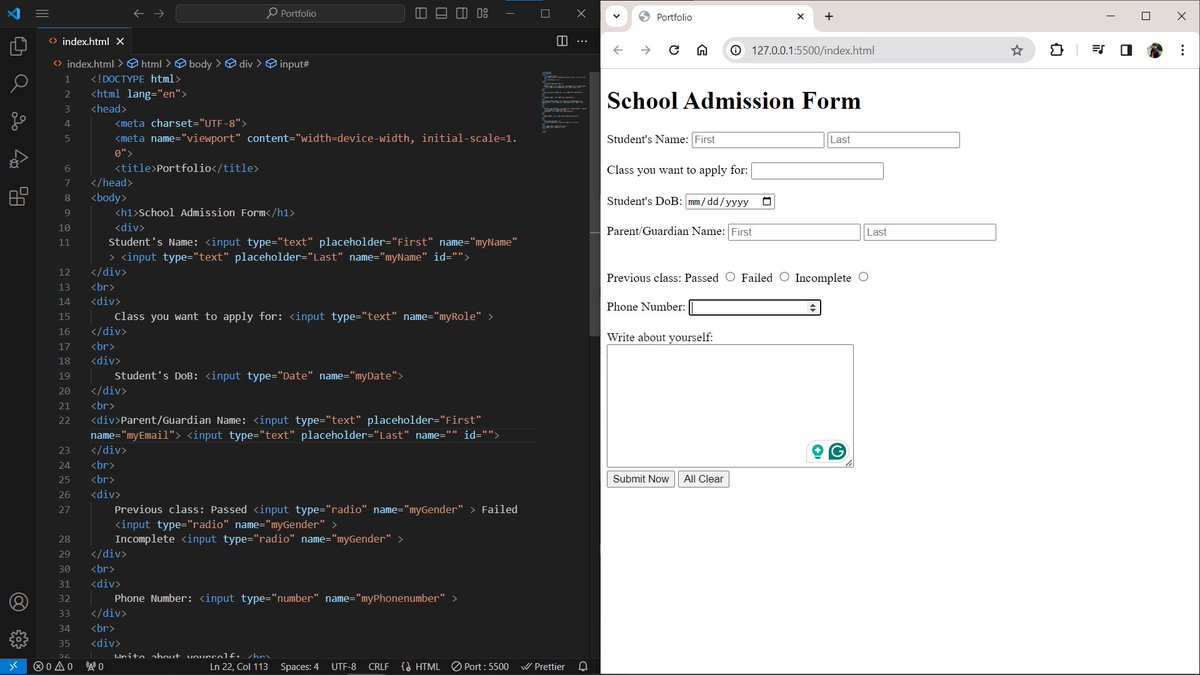Viewport: 1200px width, 675px height.
Task: Expand the body breadcrumb element
Action: point(194,63)
